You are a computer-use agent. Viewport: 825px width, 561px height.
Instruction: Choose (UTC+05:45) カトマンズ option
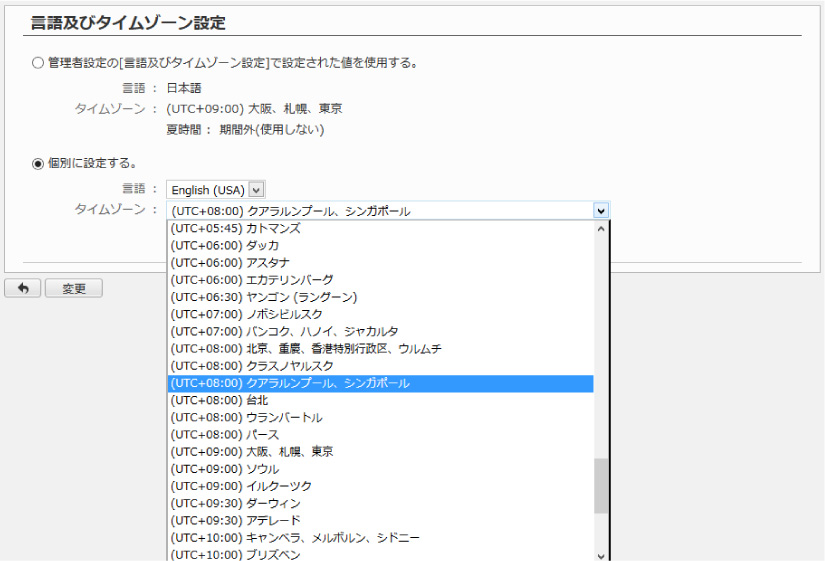[x=380, y=228]
